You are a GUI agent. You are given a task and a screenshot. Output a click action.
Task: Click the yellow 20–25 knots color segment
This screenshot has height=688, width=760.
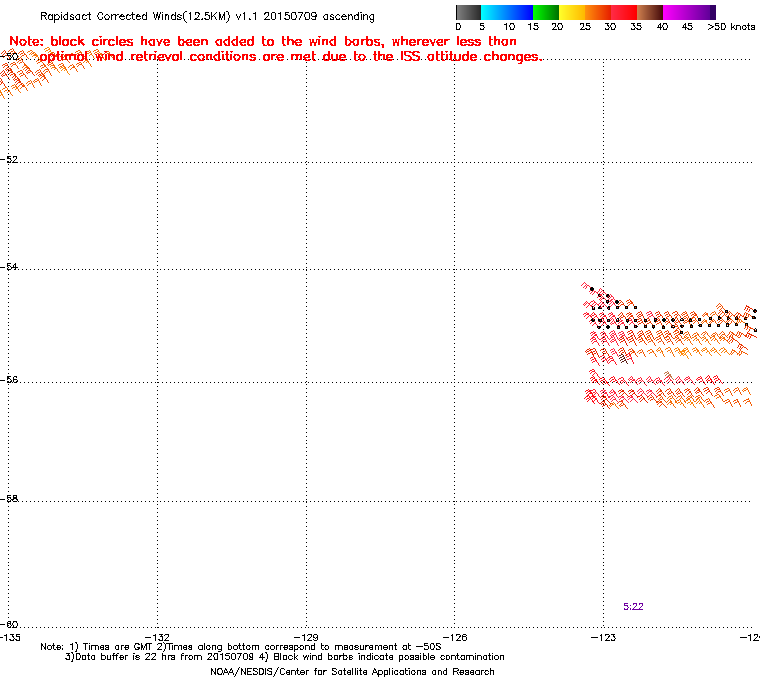[572, 12]
